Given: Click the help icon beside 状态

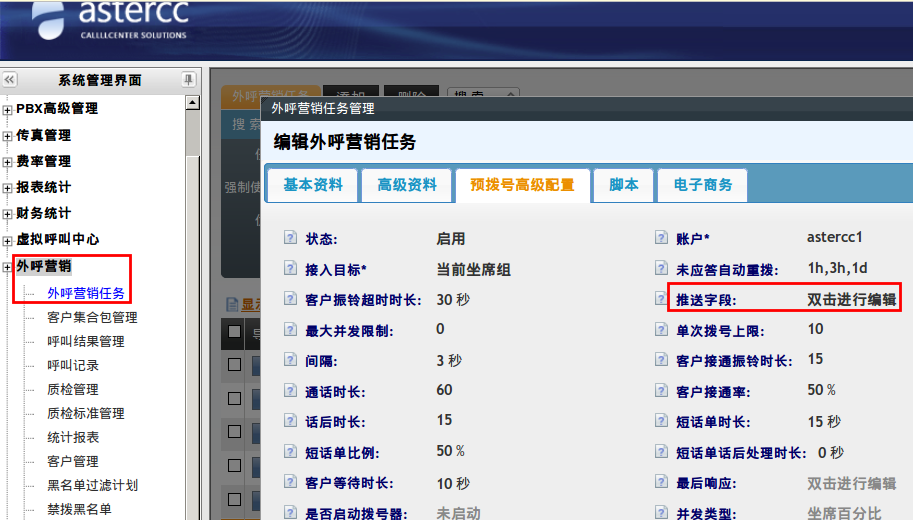Looking at the screenshot, I should click(x=291, y=239).
